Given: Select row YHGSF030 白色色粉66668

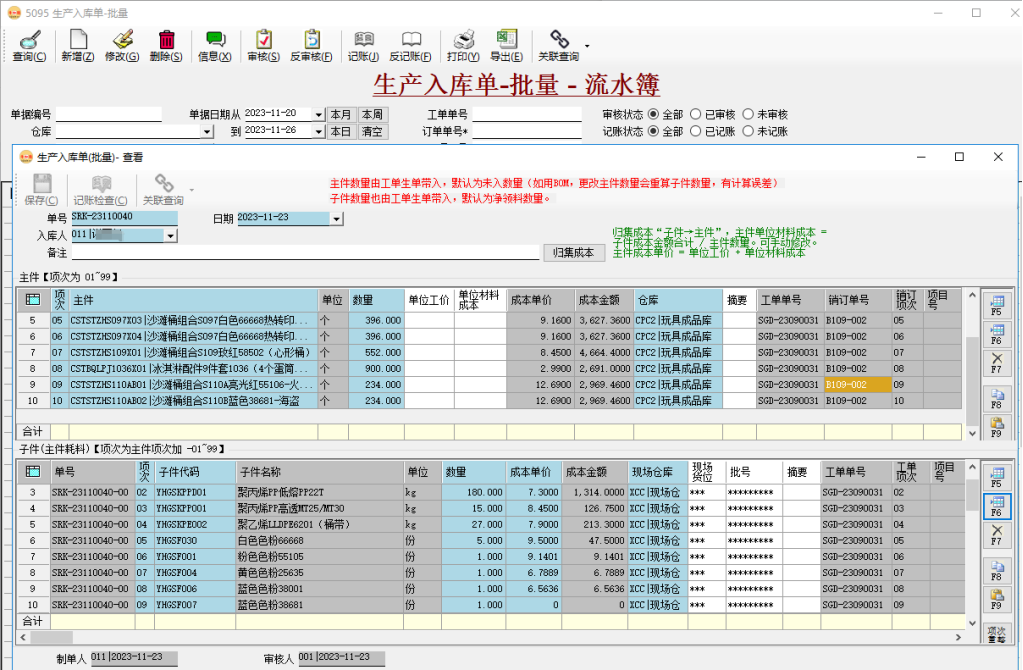Looking at the screenshot, I should coord(489,541).
